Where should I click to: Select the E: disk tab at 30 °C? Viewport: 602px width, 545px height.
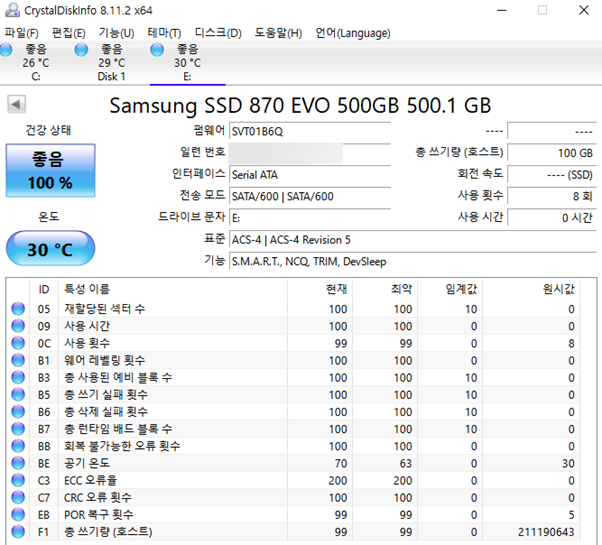pos(187,63)
